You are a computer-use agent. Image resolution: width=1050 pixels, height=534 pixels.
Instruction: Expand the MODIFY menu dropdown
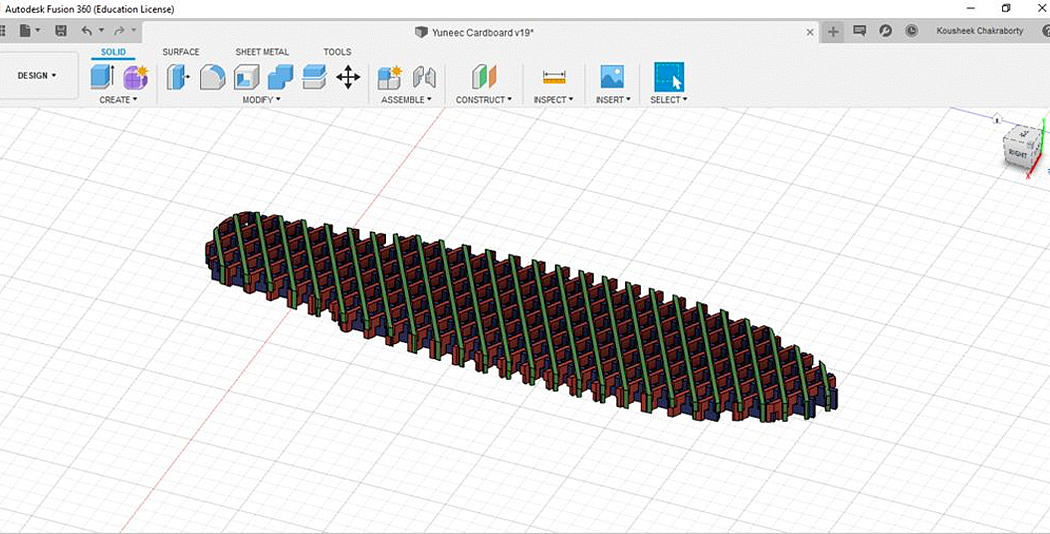(x=261, y=100)
